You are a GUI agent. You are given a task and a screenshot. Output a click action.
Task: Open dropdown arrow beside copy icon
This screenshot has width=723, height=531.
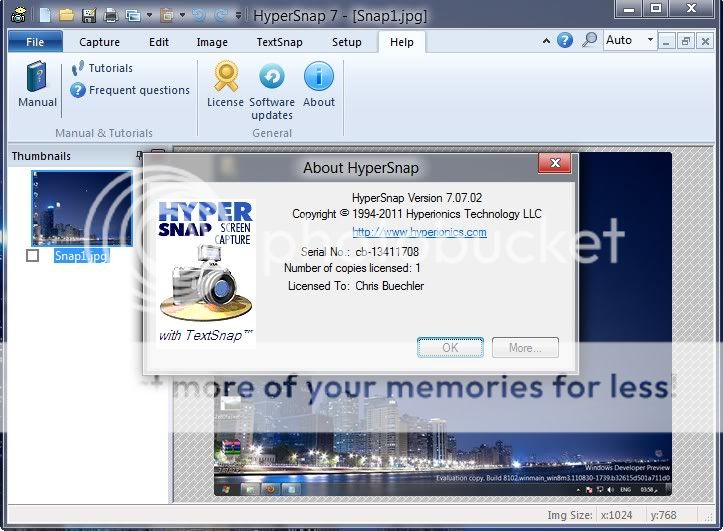[x=149, y=15]
